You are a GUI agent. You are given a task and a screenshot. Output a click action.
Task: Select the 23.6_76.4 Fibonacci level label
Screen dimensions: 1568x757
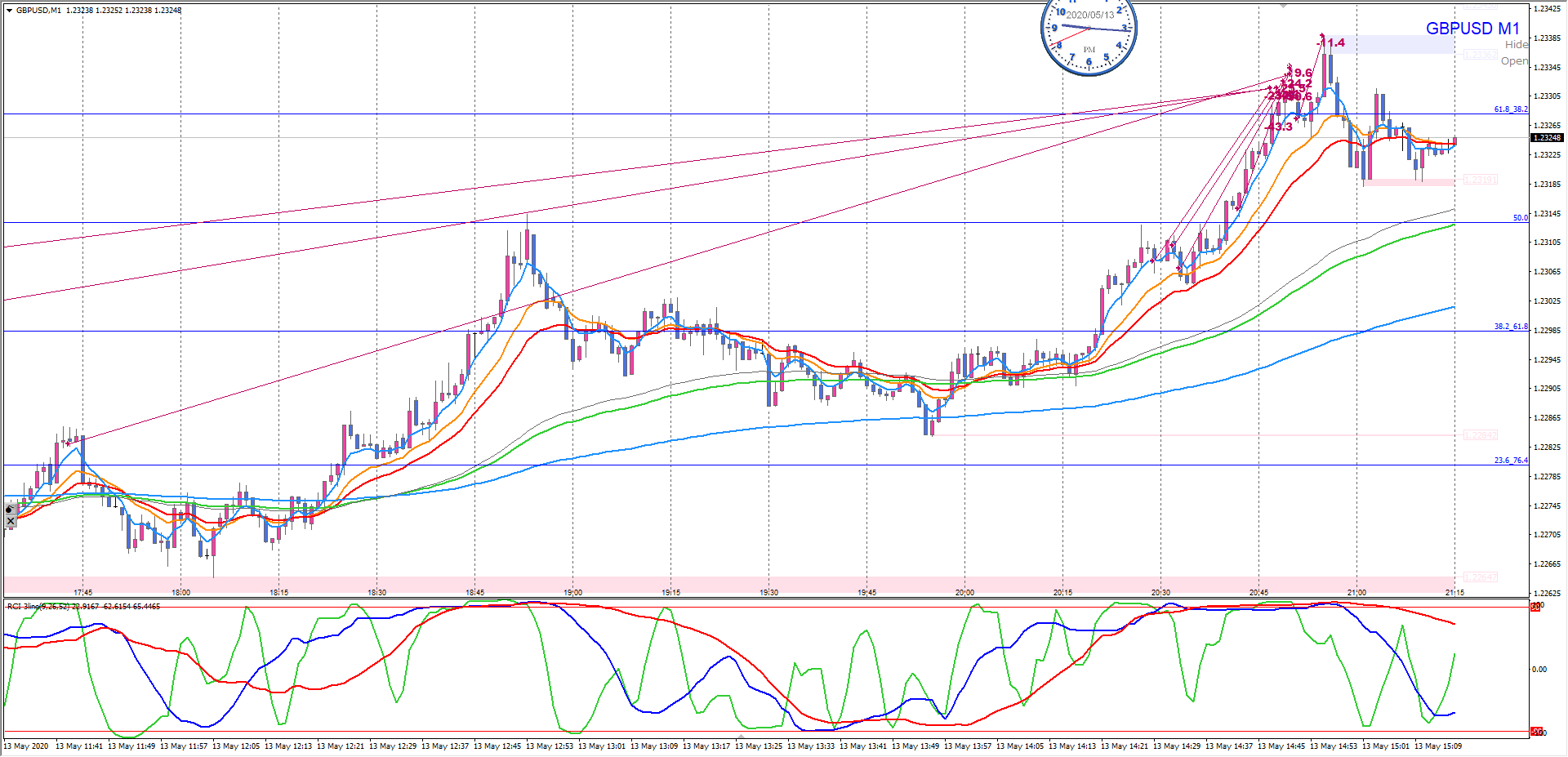point(1510,461)
